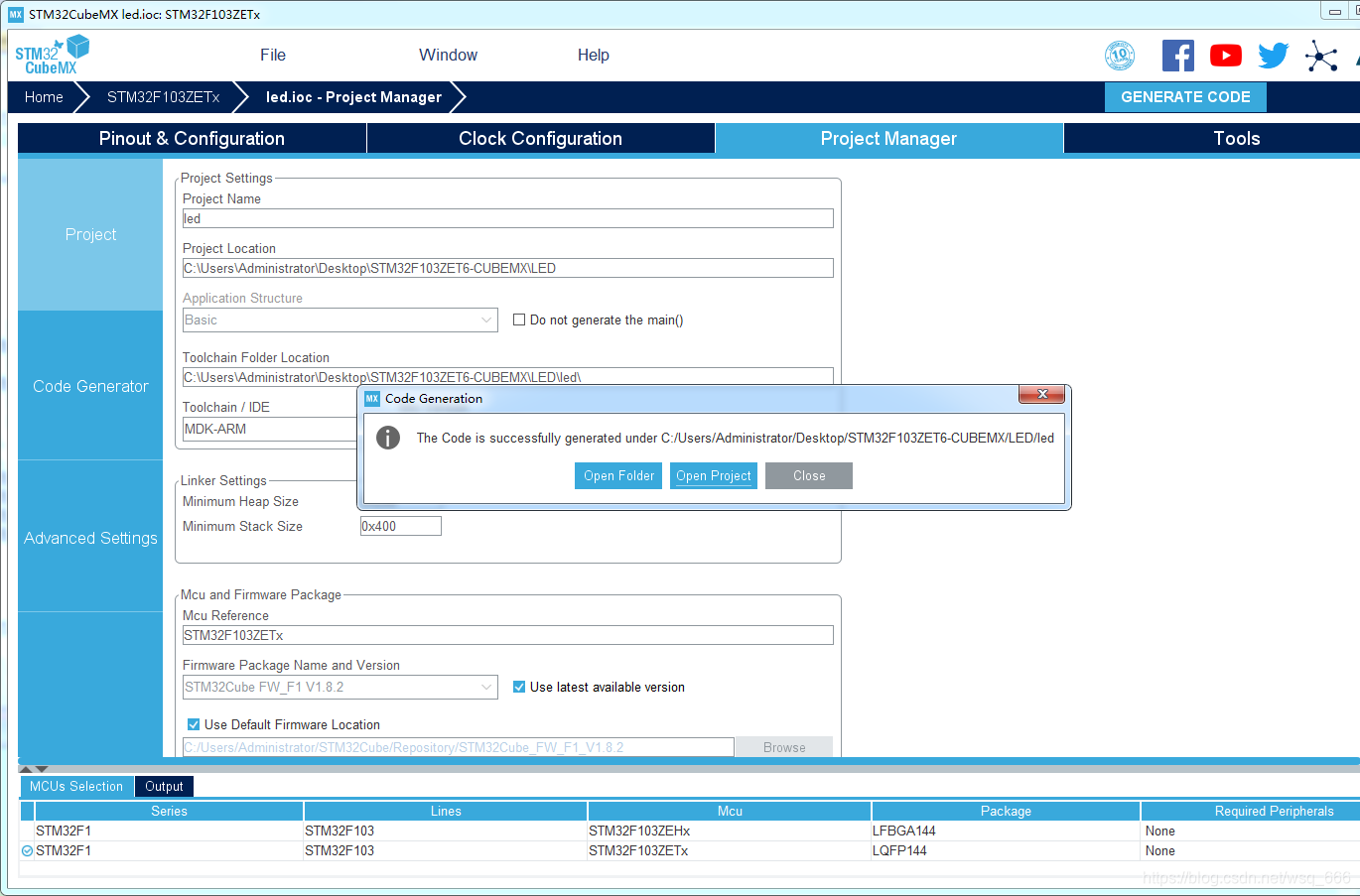The height and width of the screenshot is (896, 1360).
Task: Click the MX icon in title bar
Action: coord(15,14)
